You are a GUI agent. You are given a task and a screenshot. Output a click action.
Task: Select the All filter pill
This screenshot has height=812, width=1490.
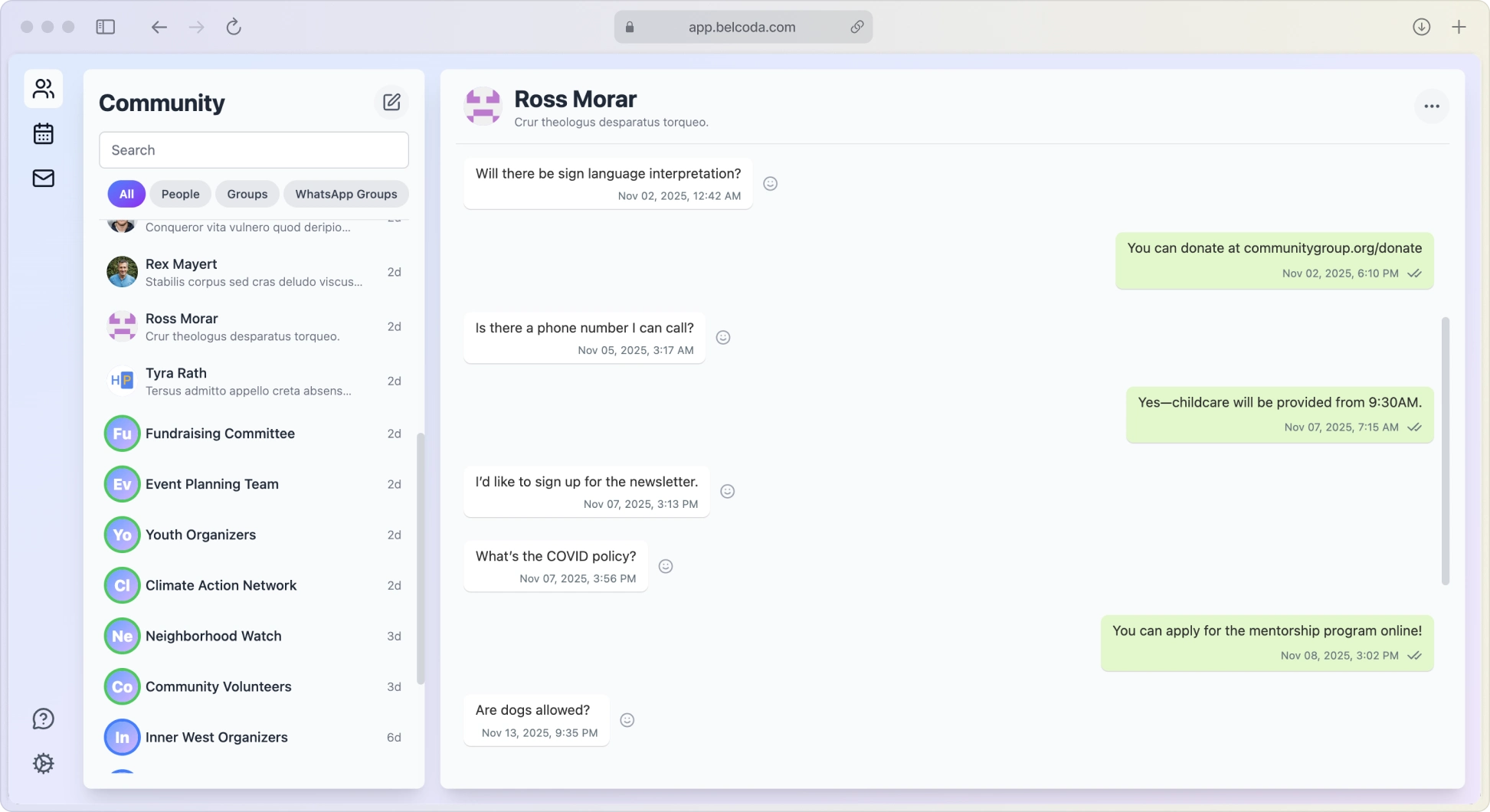tap(126, 195)
